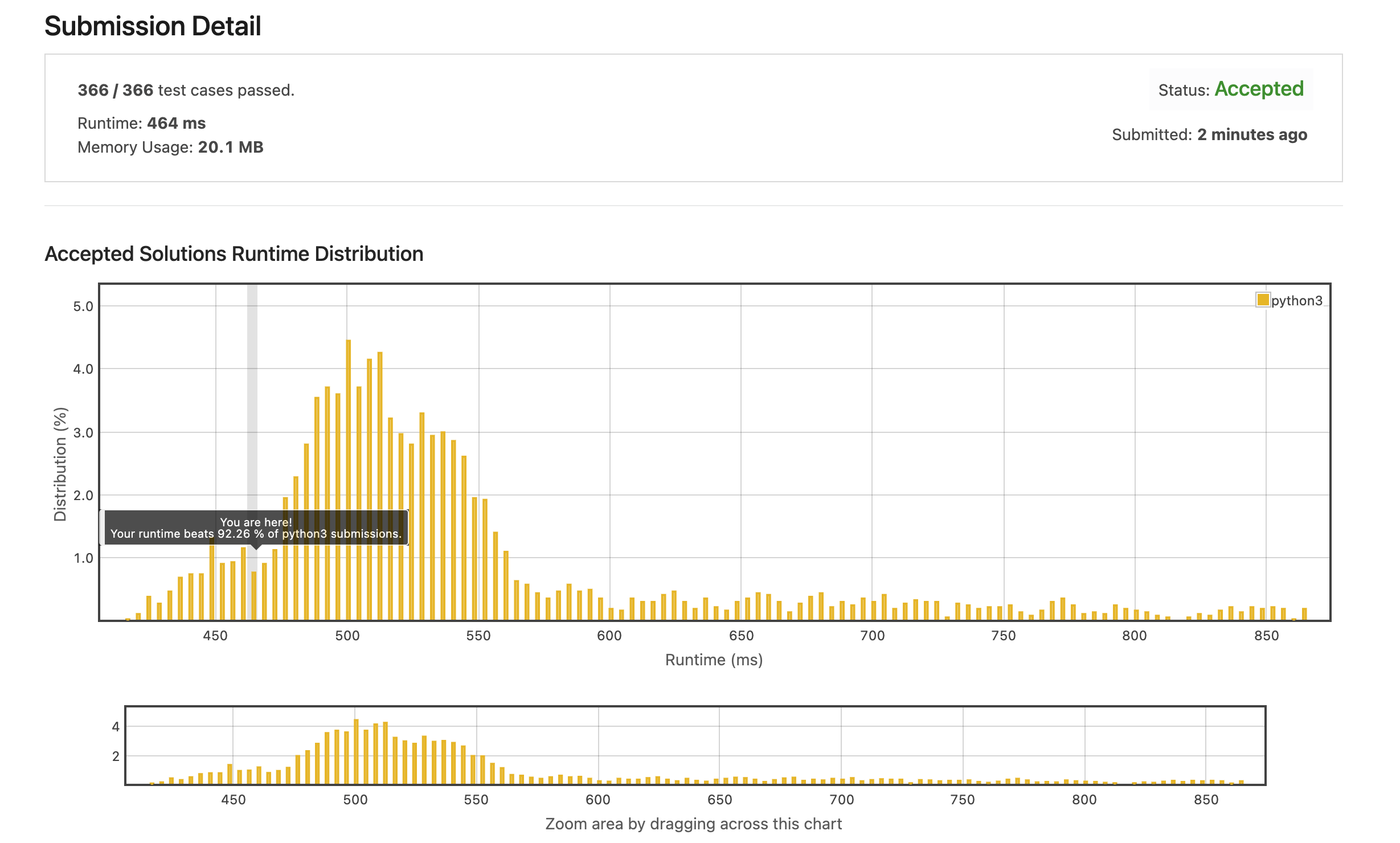
Task: Click the 'Runtime (ms)' axis title
Action: (x=714, y=660)
